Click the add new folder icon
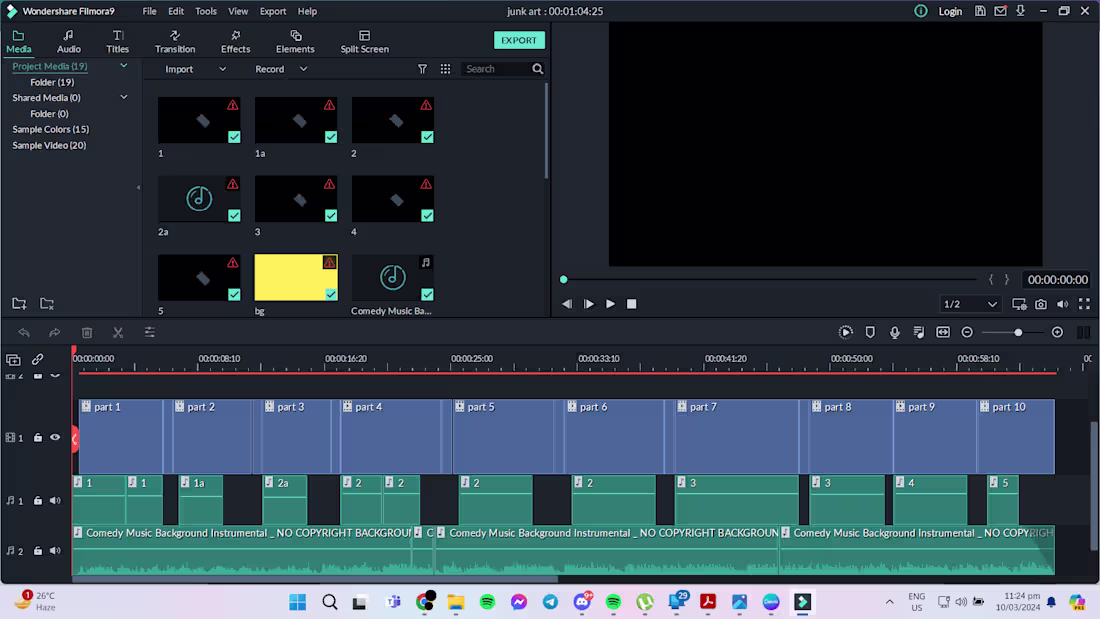Screen dimensions: 1100x619 (19, 304)
